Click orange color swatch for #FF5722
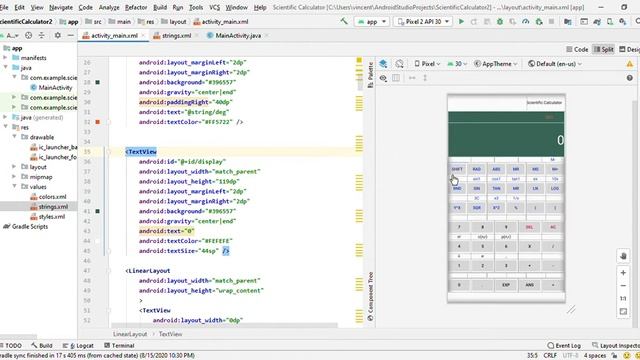640x360 pixels. click(x=98, y=122)
